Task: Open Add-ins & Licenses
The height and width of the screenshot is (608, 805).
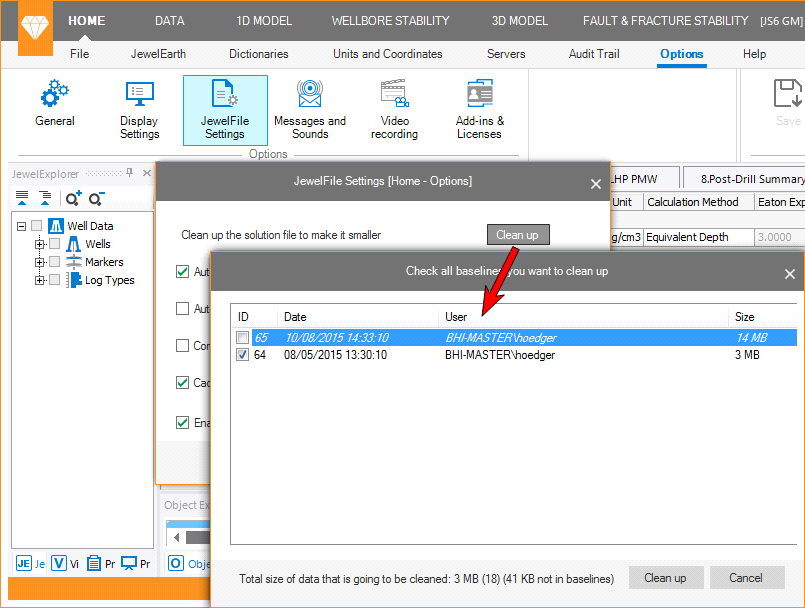Action: (x=479, y=110)
